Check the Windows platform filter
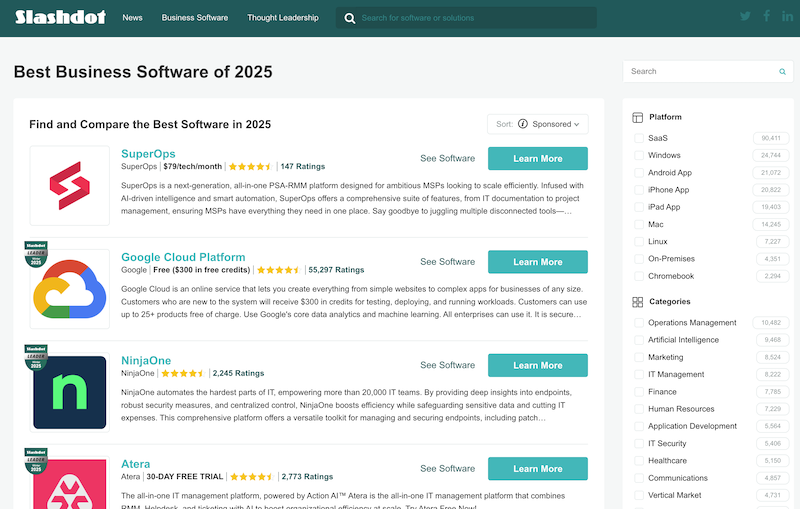 click(638, 156)
